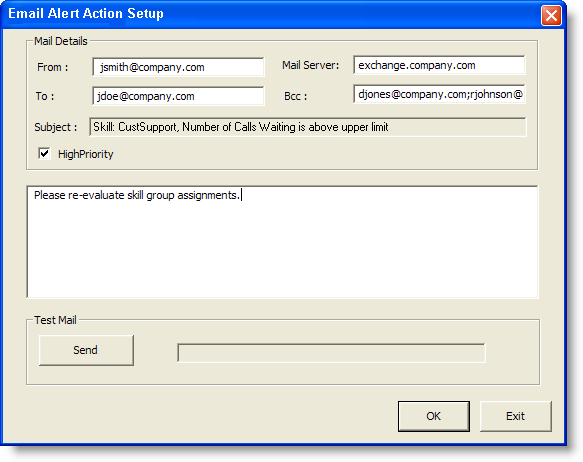
Task: Click inside the Bcc recipients field
Action: (x=439, y=94)
